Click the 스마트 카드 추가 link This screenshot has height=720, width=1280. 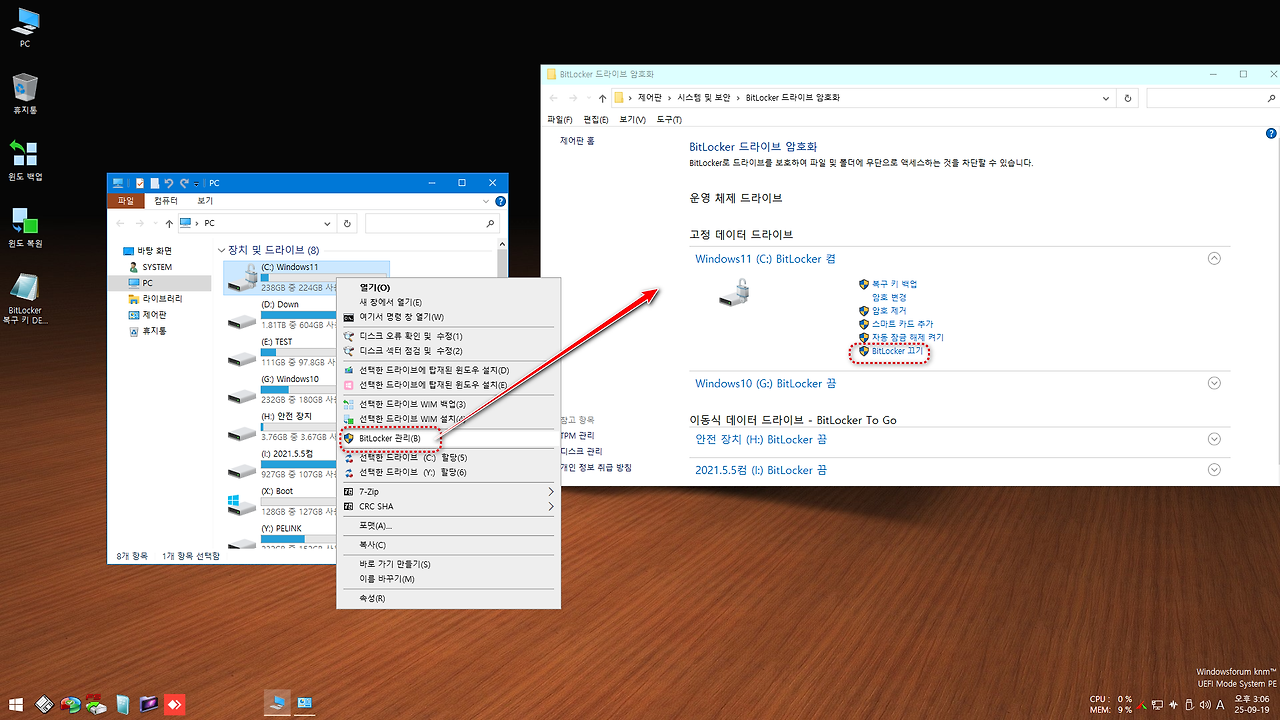[x=902, y=324]
